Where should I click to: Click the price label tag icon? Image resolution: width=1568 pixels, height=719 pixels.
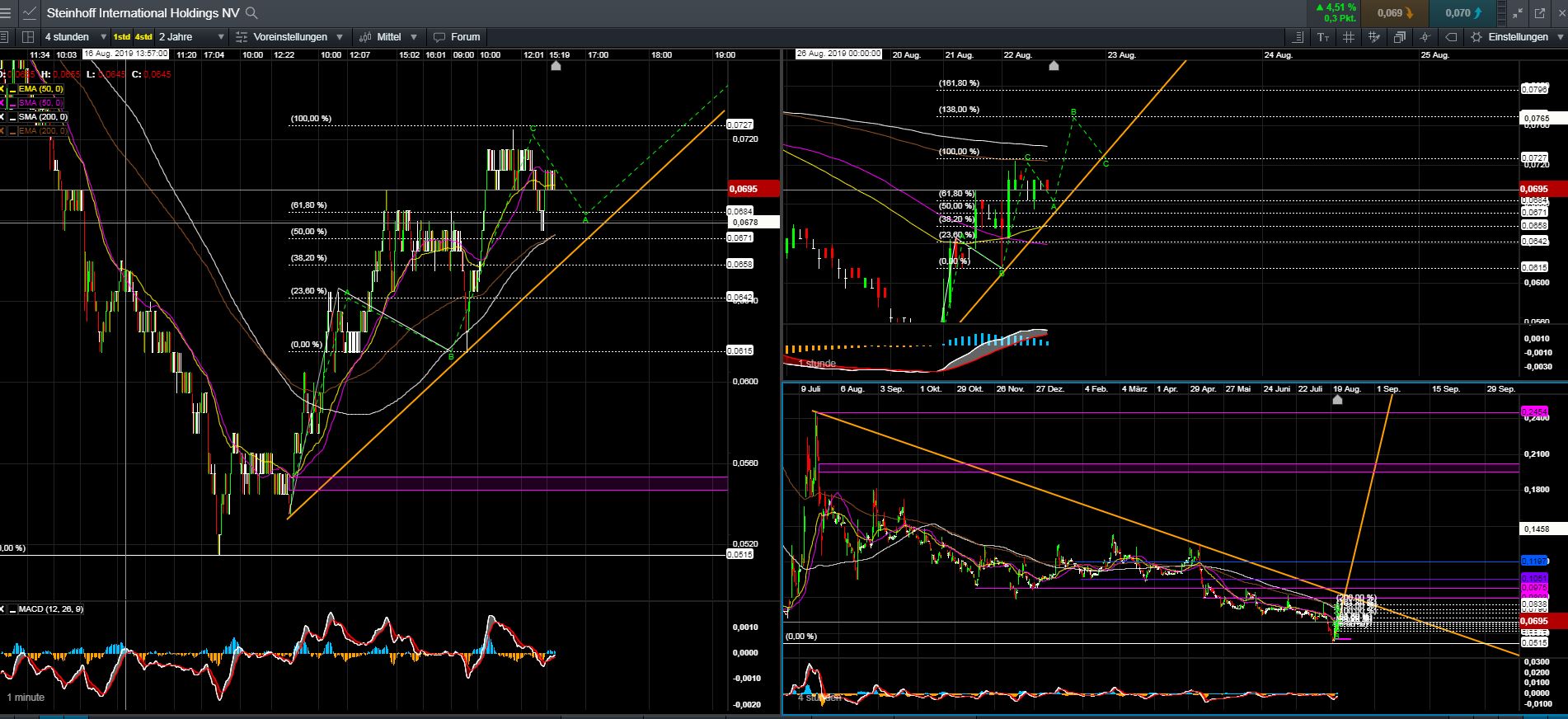(1452, 37)
